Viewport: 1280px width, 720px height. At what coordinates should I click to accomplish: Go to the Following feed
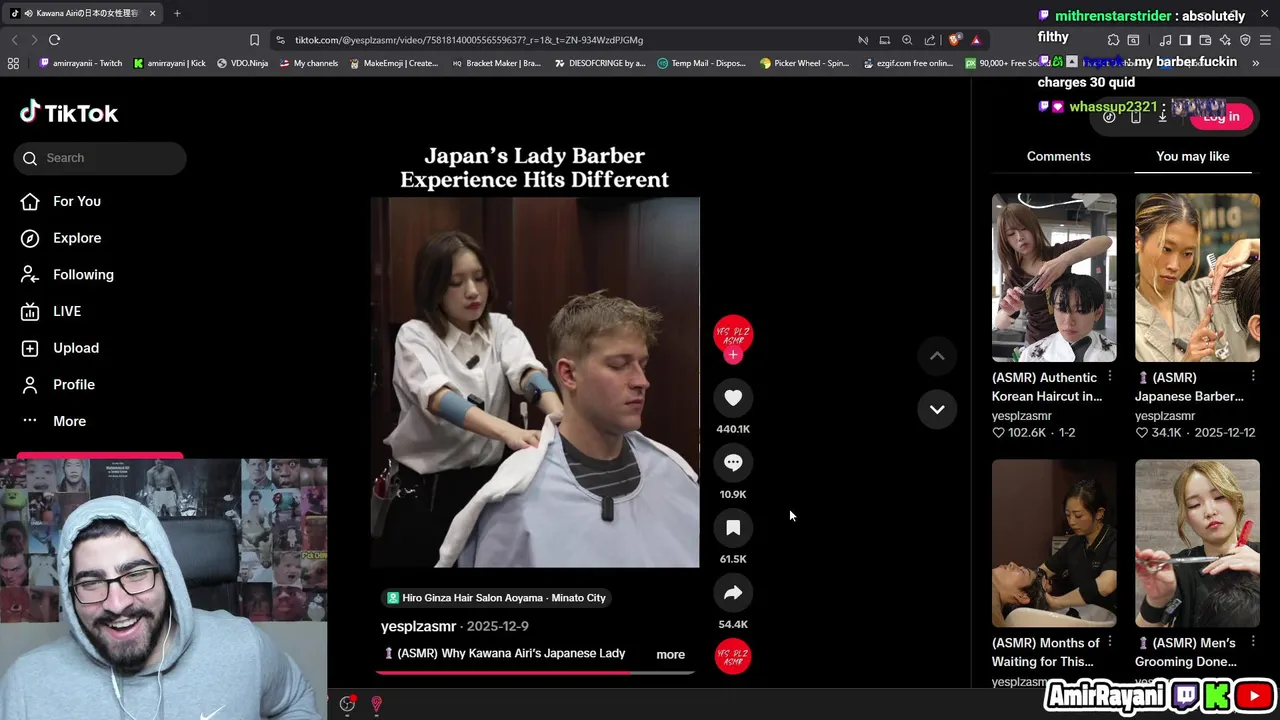point(67,275)
